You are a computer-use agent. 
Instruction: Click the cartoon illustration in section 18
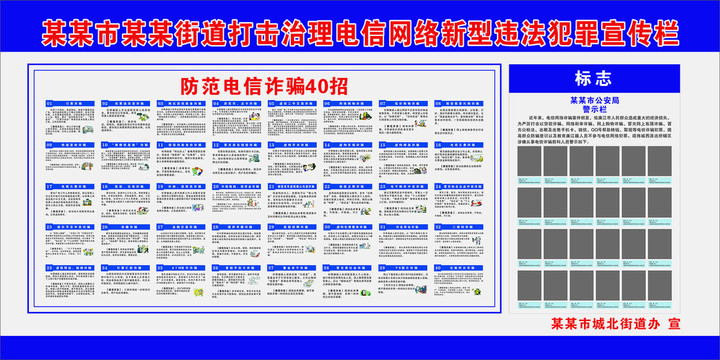pyautogui.click(x=144, y=210)
